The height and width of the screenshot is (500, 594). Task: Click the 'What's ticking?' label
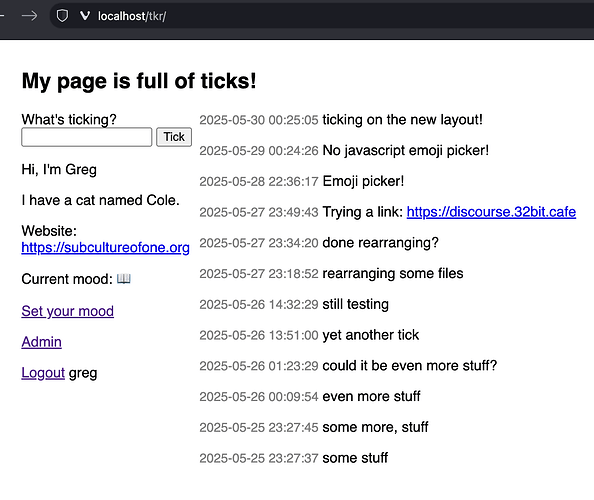(69, 119)
